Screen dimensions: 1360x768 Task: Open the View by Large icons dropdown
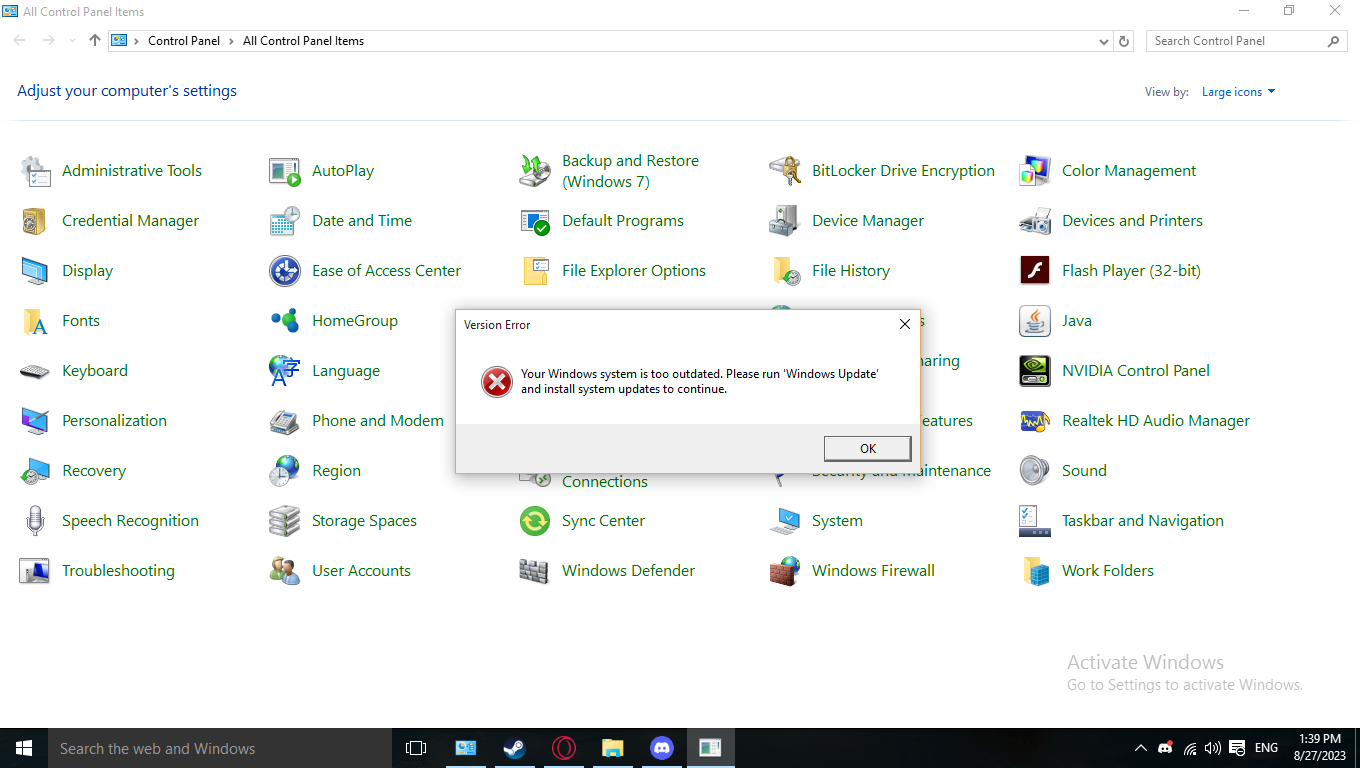click(x=1238, y=92)
